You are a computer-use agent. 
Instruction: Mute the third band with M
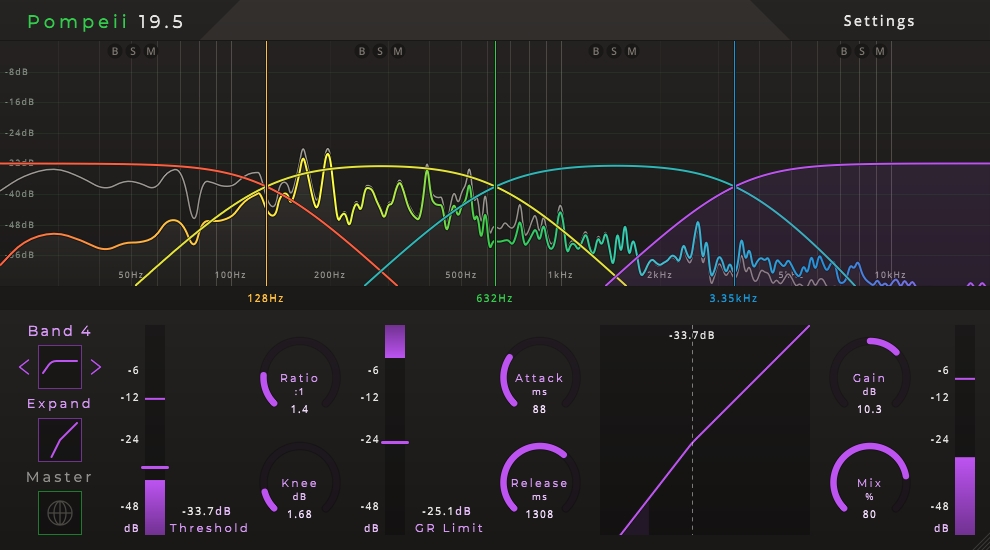coord(632,51)
